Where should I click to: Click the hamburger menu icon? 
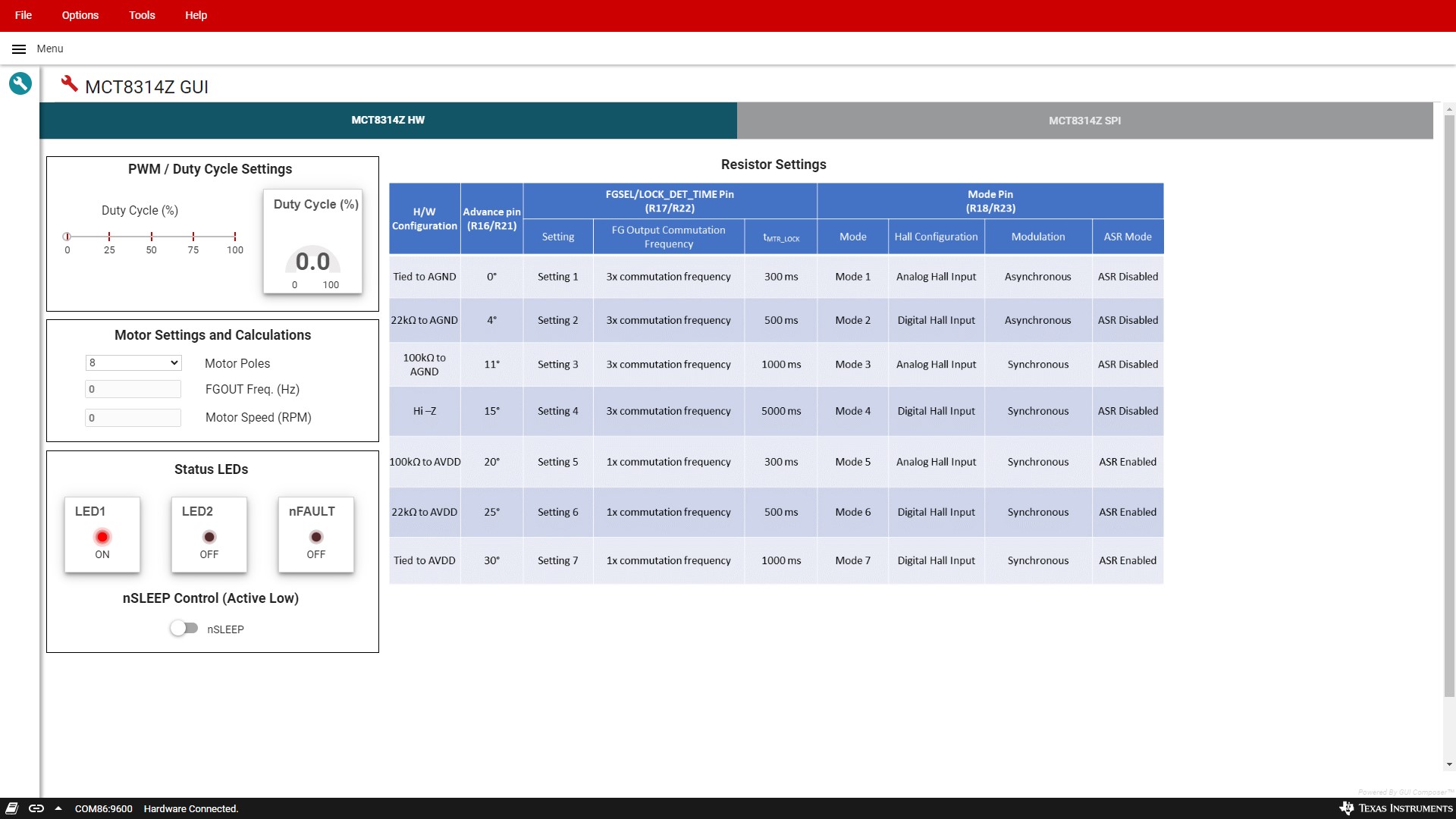[x=18, y=48]
